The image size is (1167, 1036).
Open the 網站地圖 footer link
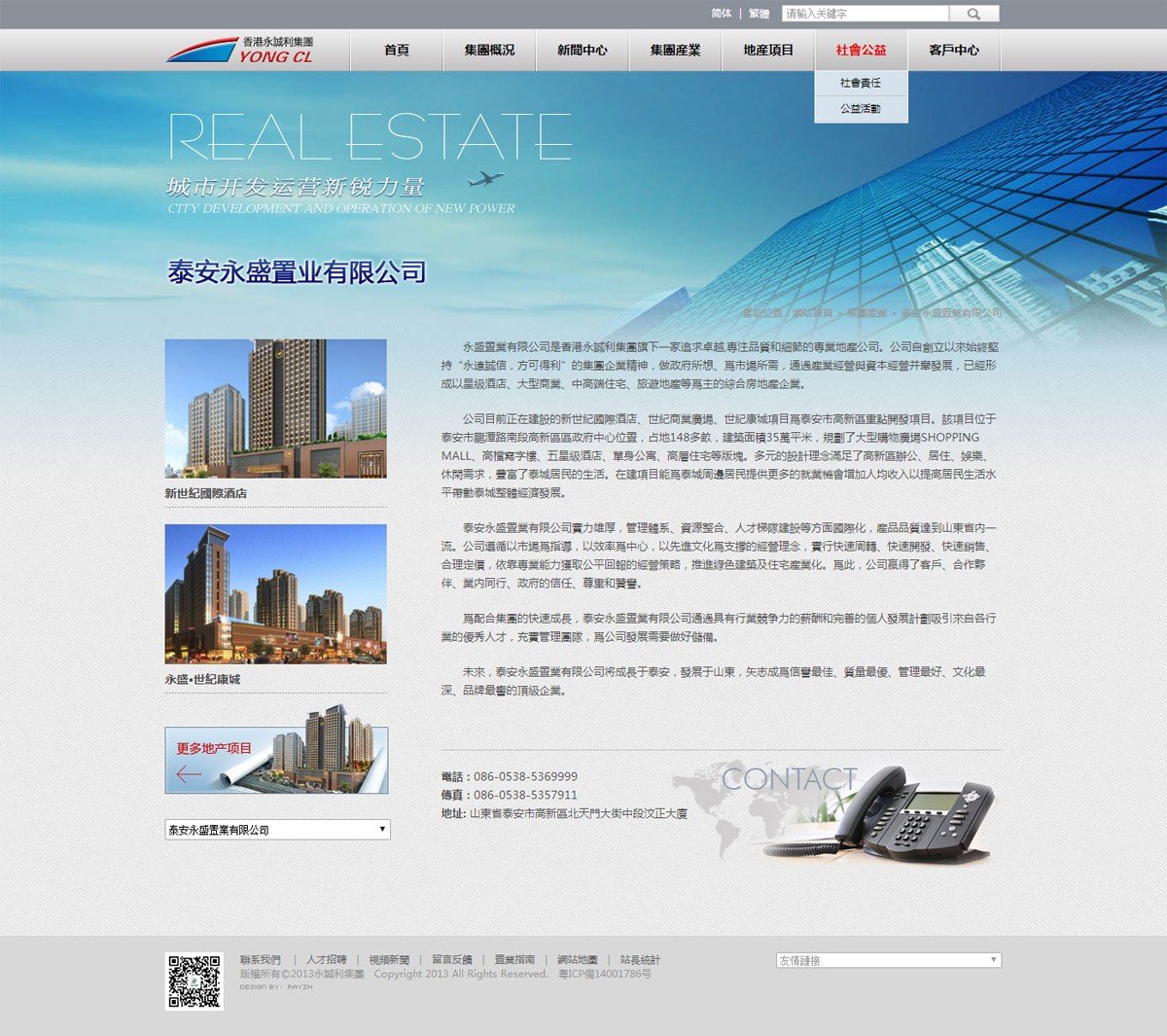pos(578,959)
